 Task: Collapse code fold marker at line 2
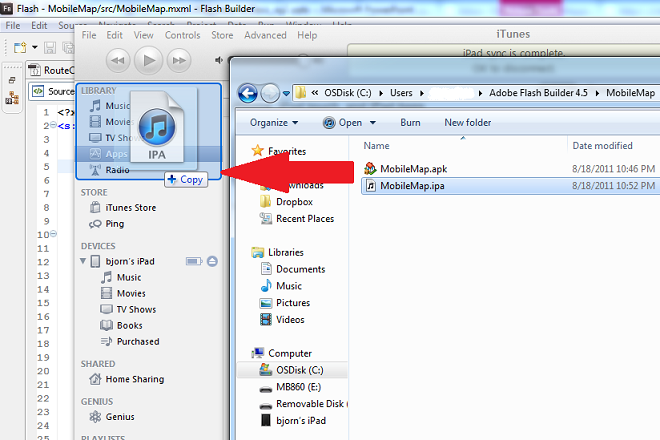(53, 125)
